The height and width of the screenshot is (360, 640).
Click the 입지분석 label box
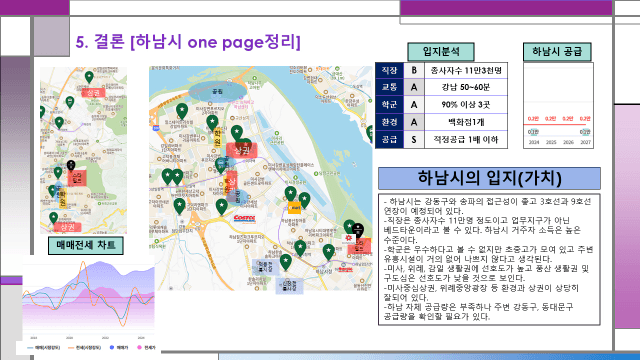(441, 52)
